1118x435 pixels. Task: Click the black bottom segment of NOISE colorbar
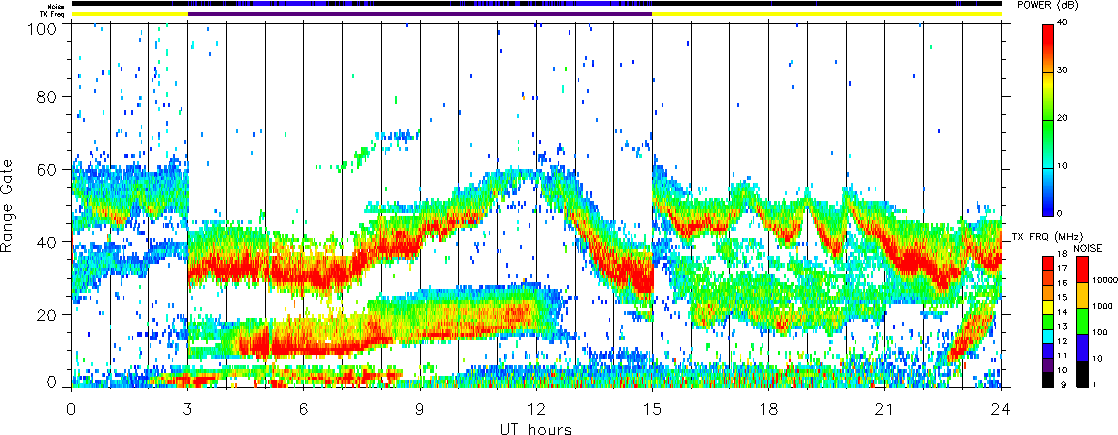(1082, 374)
